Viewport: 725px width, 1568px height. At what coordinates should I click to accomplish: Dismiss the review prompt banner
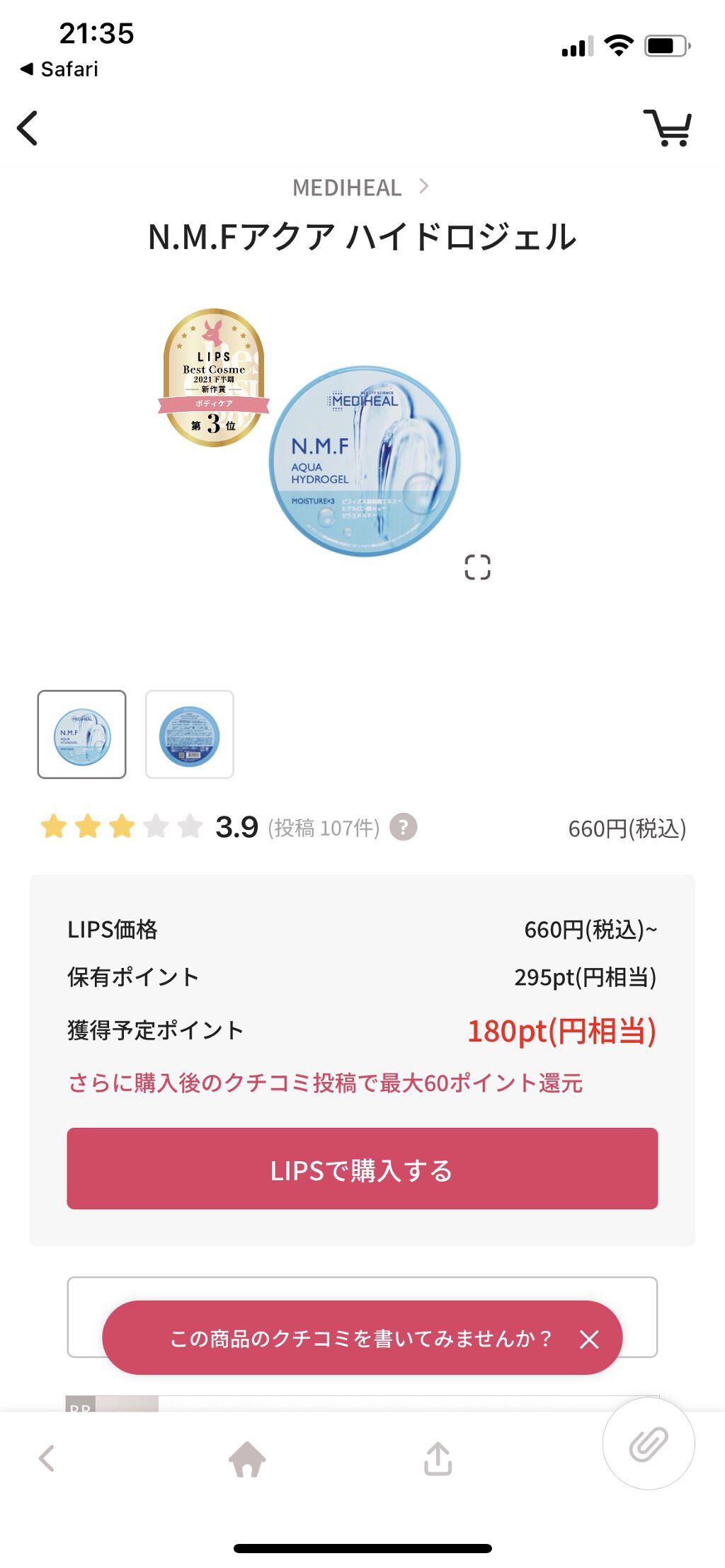(x=589, y=1339)
